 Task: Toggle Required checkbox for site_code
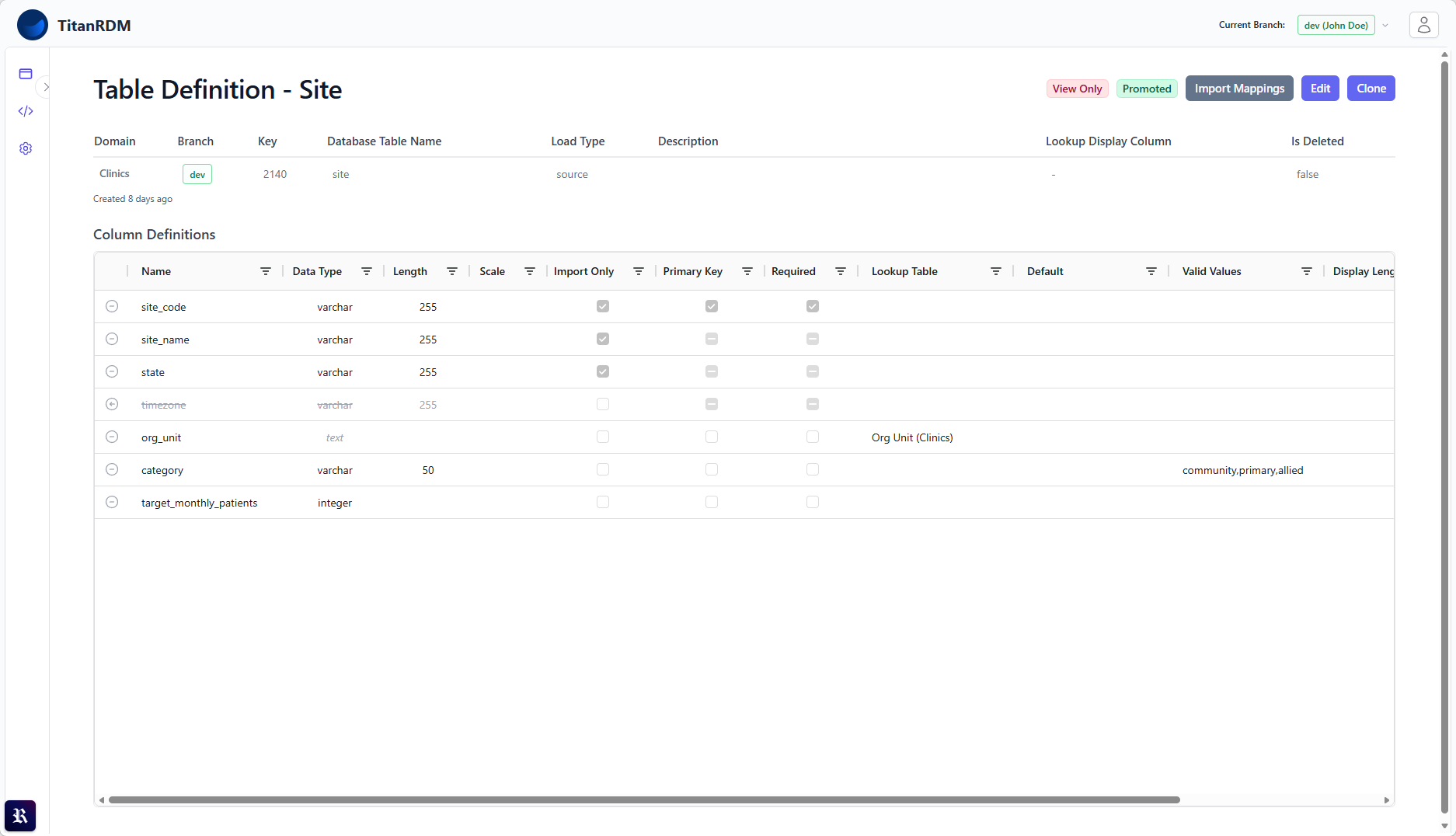click(x=813, y=306)
